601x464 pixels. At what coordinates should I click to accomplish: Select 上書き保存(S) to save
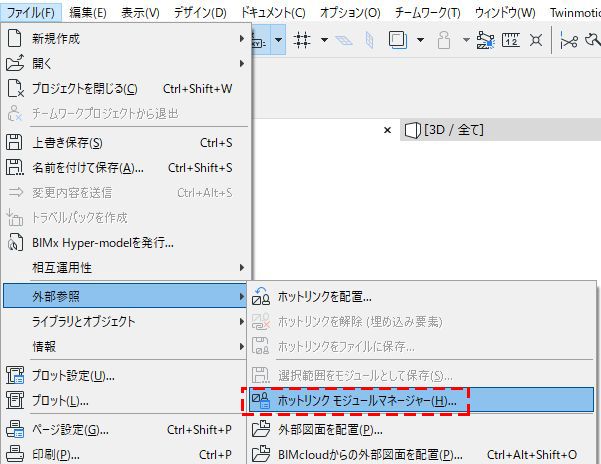pyautogui.click(x=126, y=143)
